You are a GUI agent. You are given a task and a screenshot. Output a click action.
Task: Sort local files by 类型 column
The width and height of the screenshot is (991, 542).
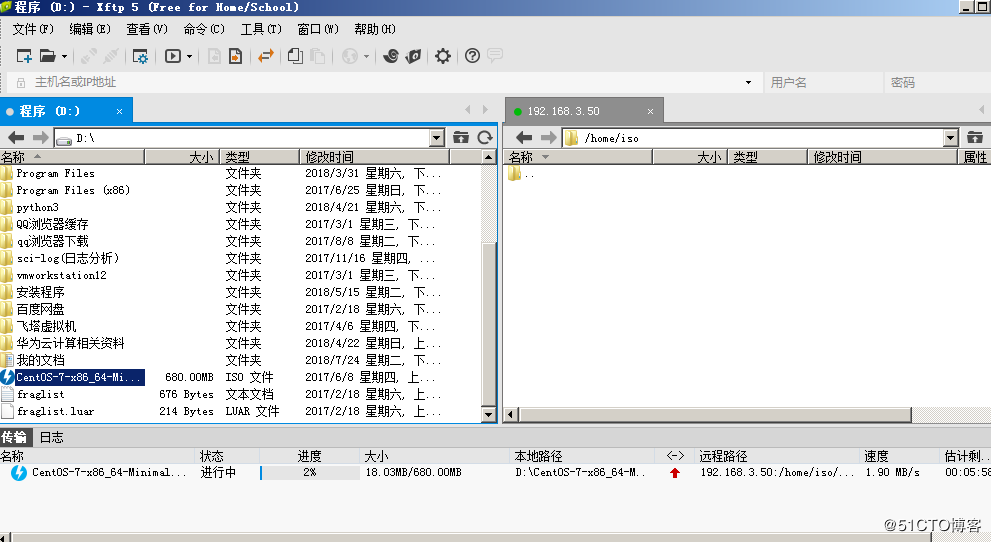pyautogui.click(x=260, y=157)
